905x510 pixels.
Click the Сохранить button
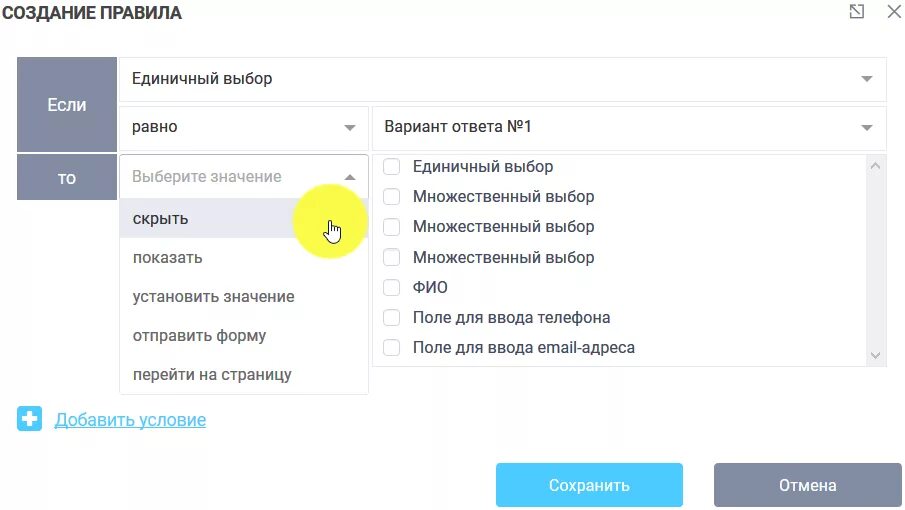[589, 485]
